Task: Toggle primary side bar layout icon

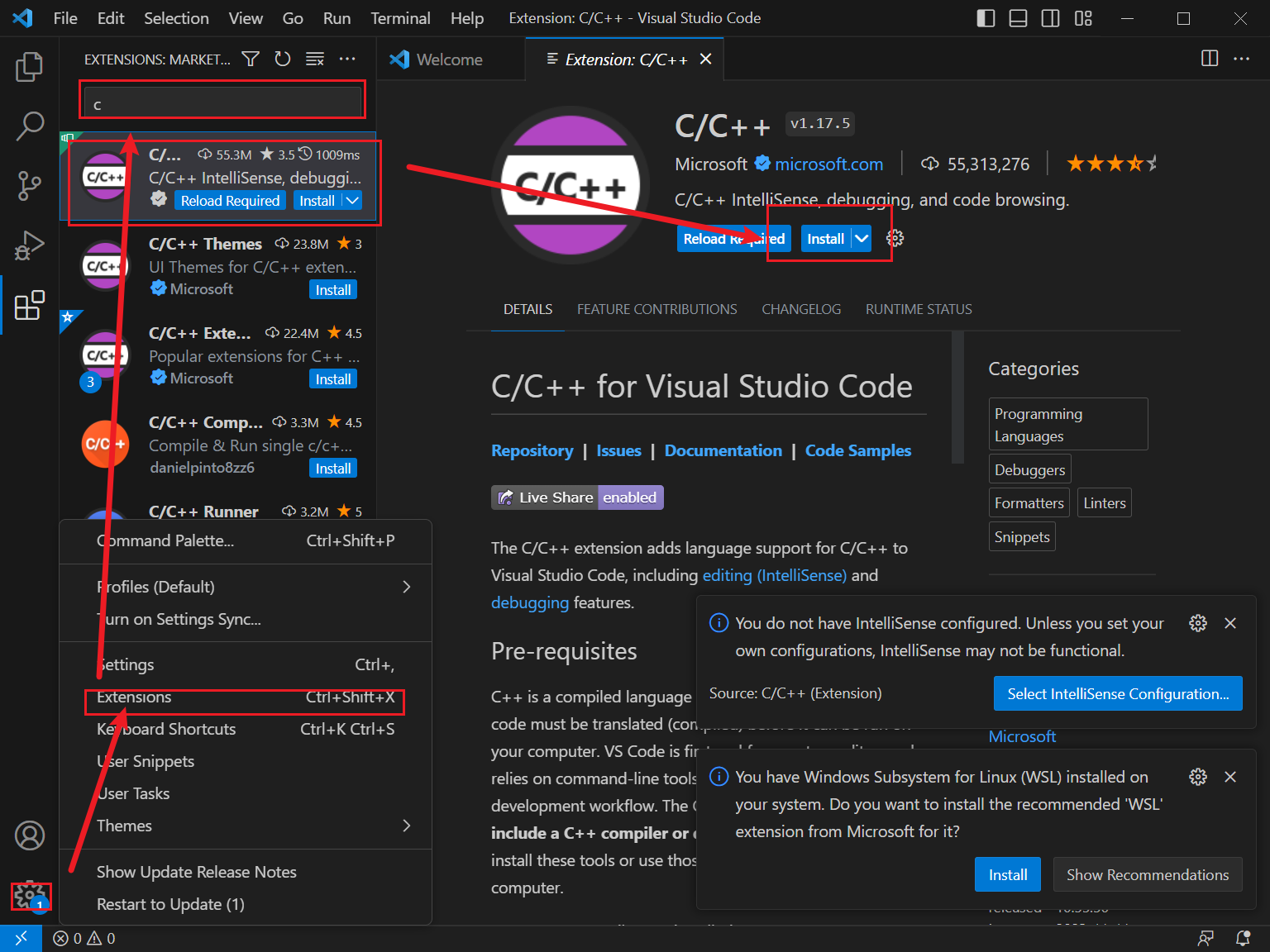Action: [986, 18]
